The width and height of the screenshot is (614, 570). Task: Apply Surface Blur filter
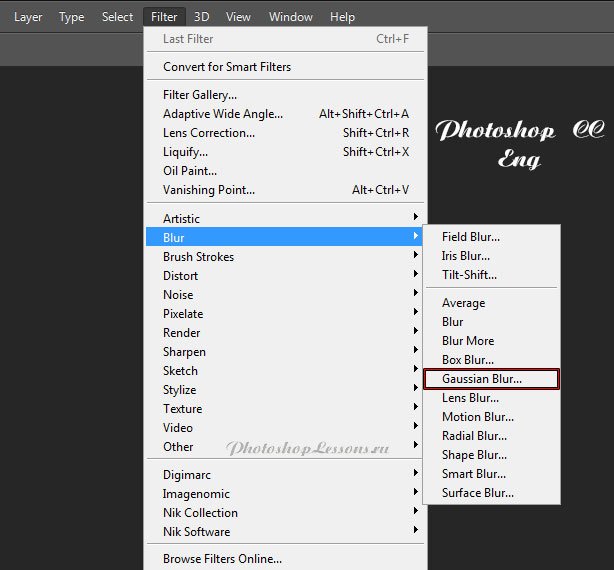pos(478,493)
